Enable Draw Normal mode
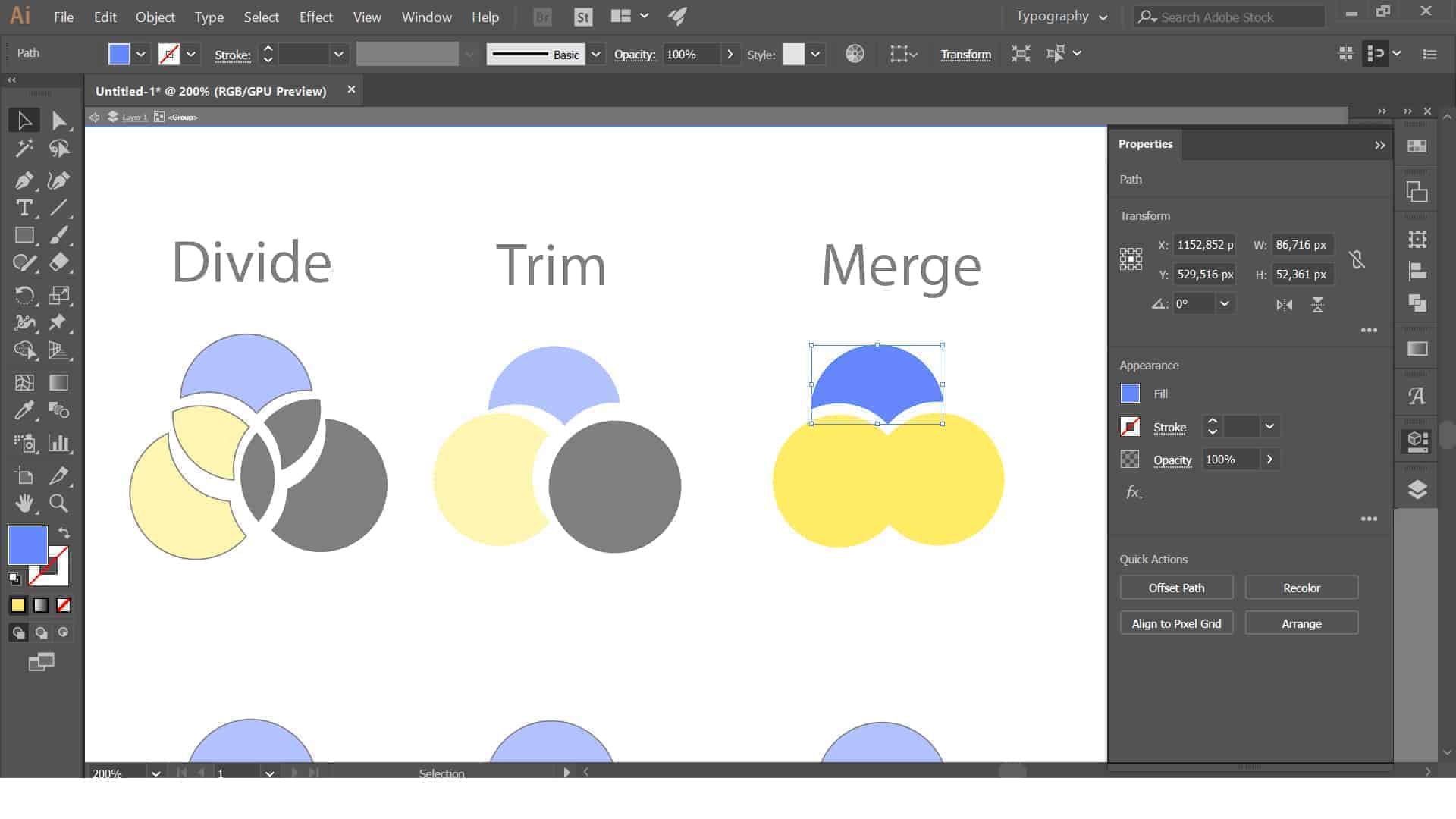Viewport: 1456px width, 819px height. pos(18,632)
